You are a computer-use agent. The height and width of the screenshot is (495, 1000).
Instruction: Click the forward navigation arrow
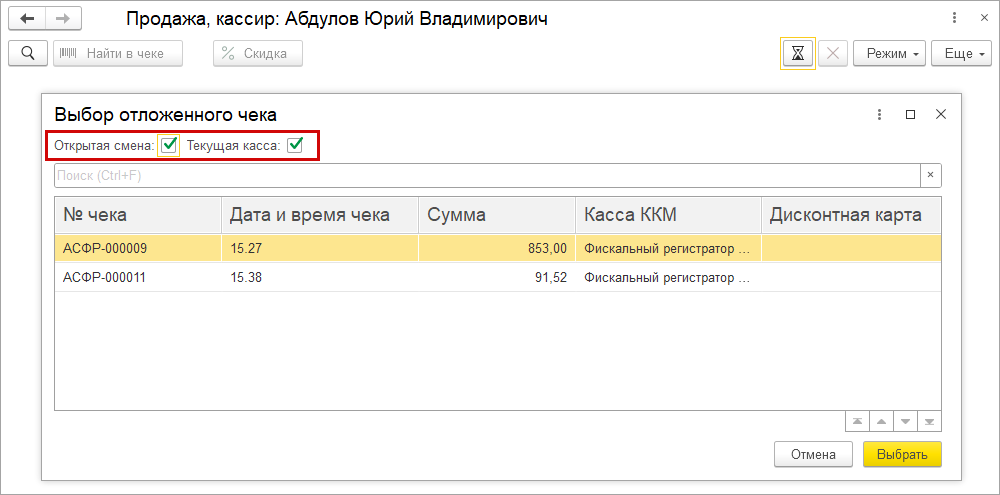(x=62, y=19)
